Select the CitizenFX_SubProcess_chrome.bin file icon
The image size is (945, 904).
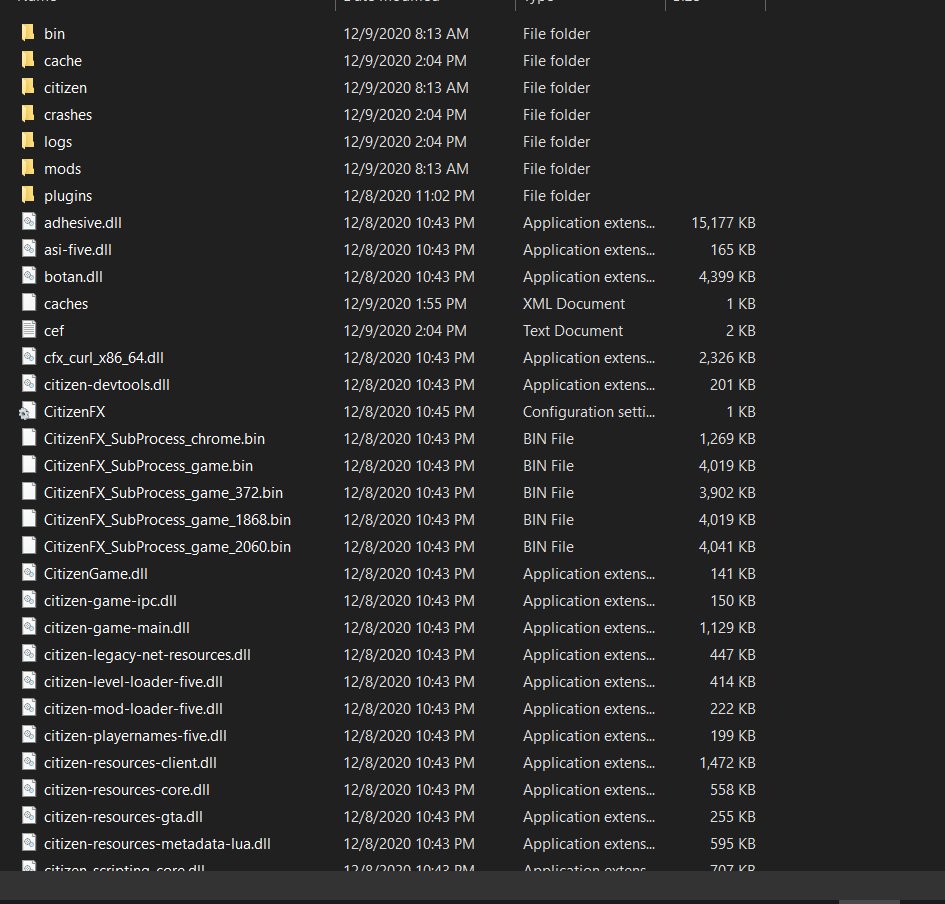(28, 438)
